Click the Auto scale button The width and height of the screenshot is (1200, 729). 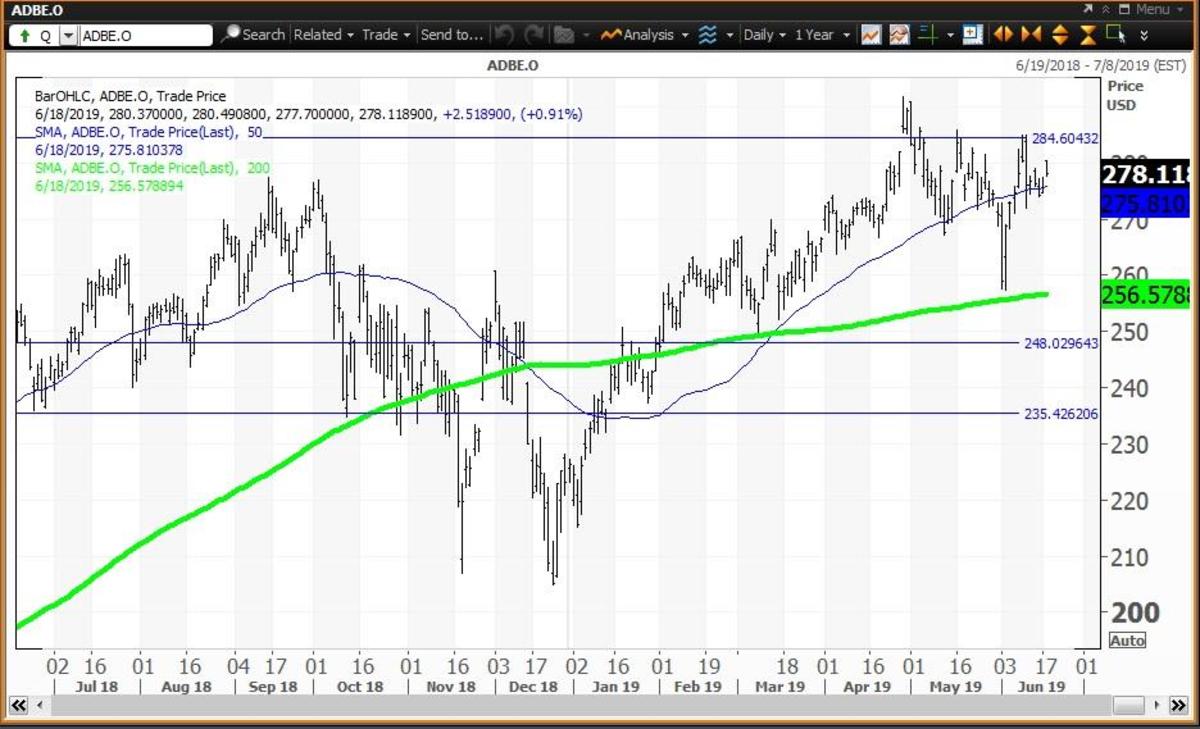1127,640
